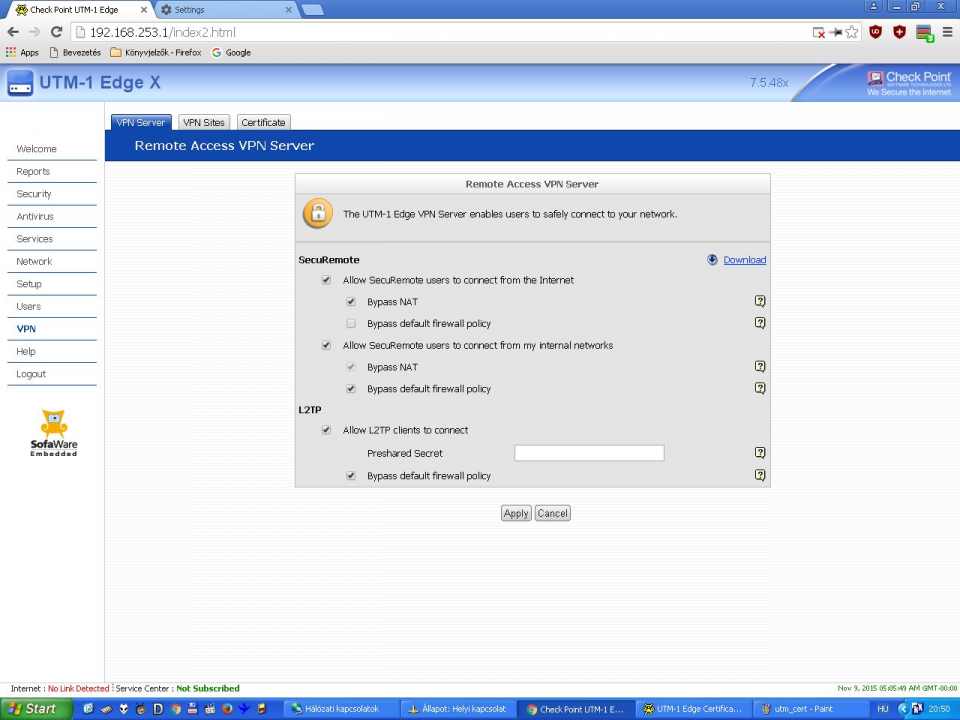
Task: Open the Könyvjelzők - Firefox bookmark folder
Action: click(x=156, y=53)
